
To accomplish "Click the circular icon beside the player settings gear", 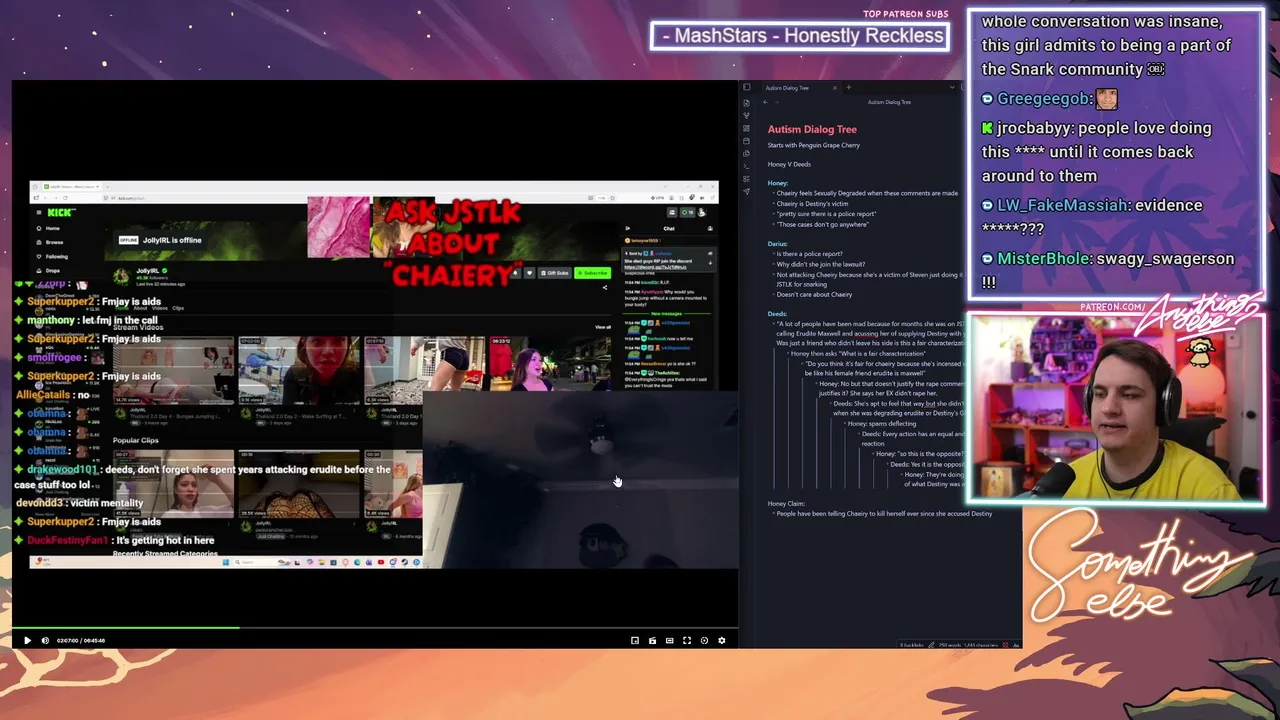I will point(704,640).
